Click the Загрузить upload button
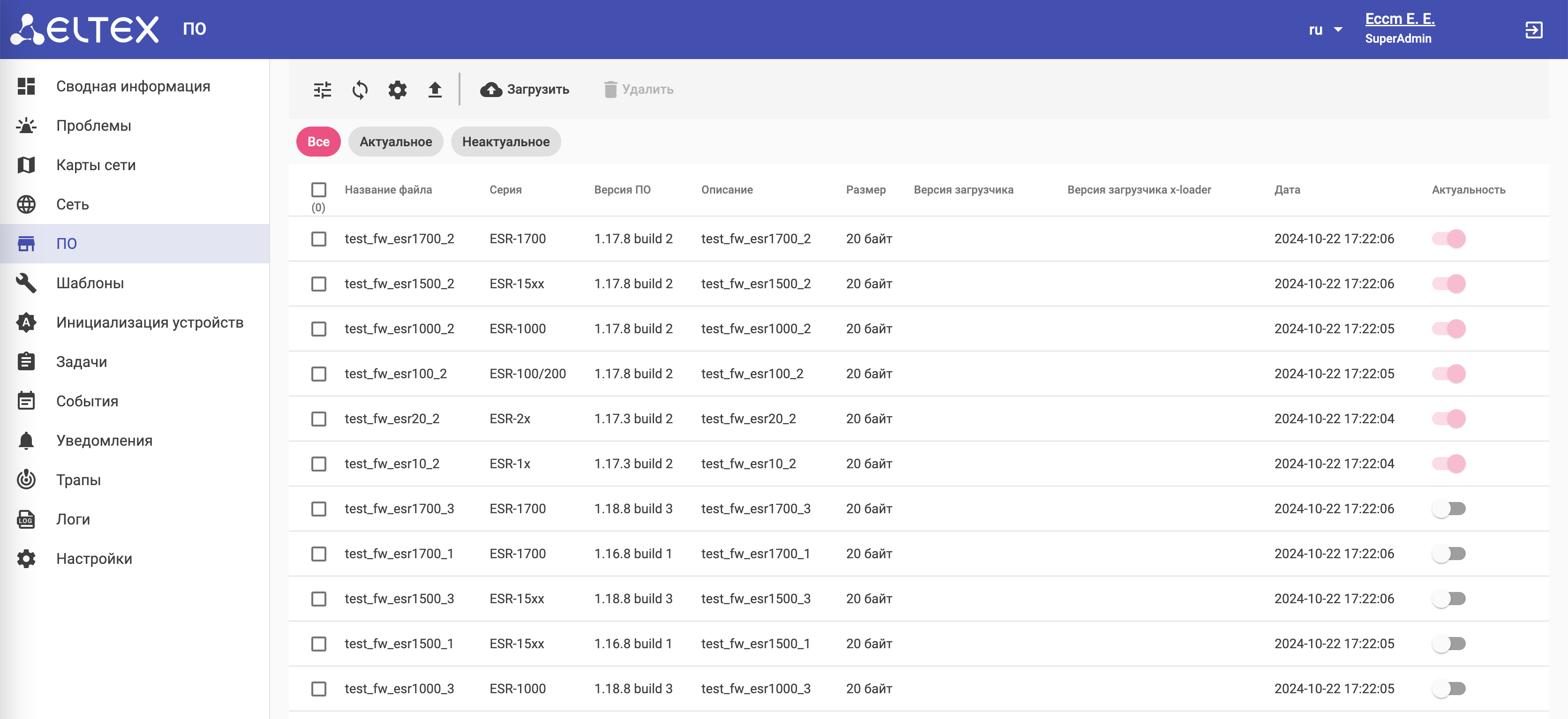 point(525,90)
